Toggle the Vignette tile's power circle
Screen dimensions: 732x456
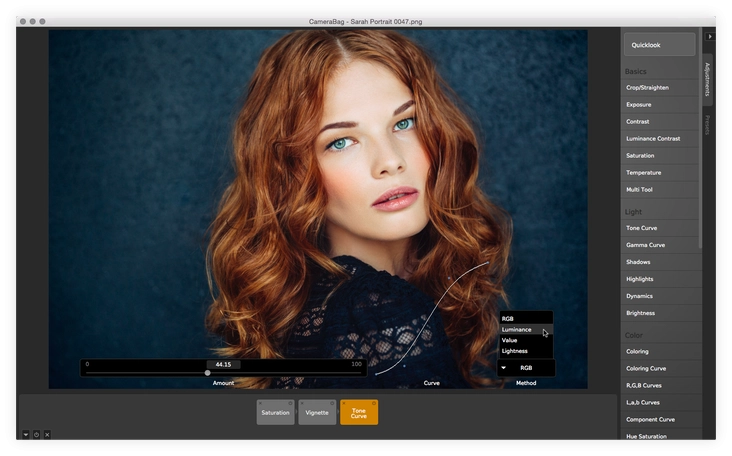332,403
